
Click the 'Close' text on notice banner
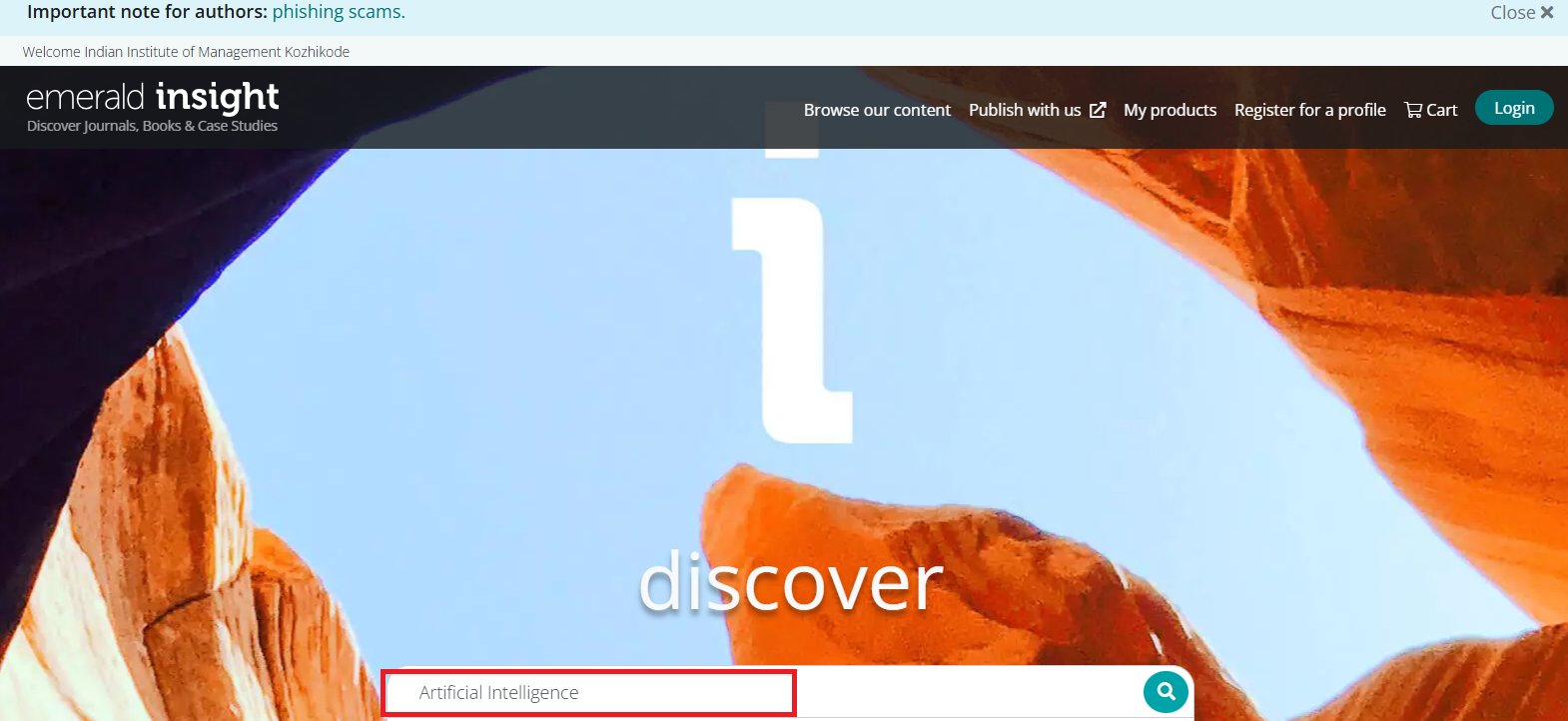[x=1512, y=13]
